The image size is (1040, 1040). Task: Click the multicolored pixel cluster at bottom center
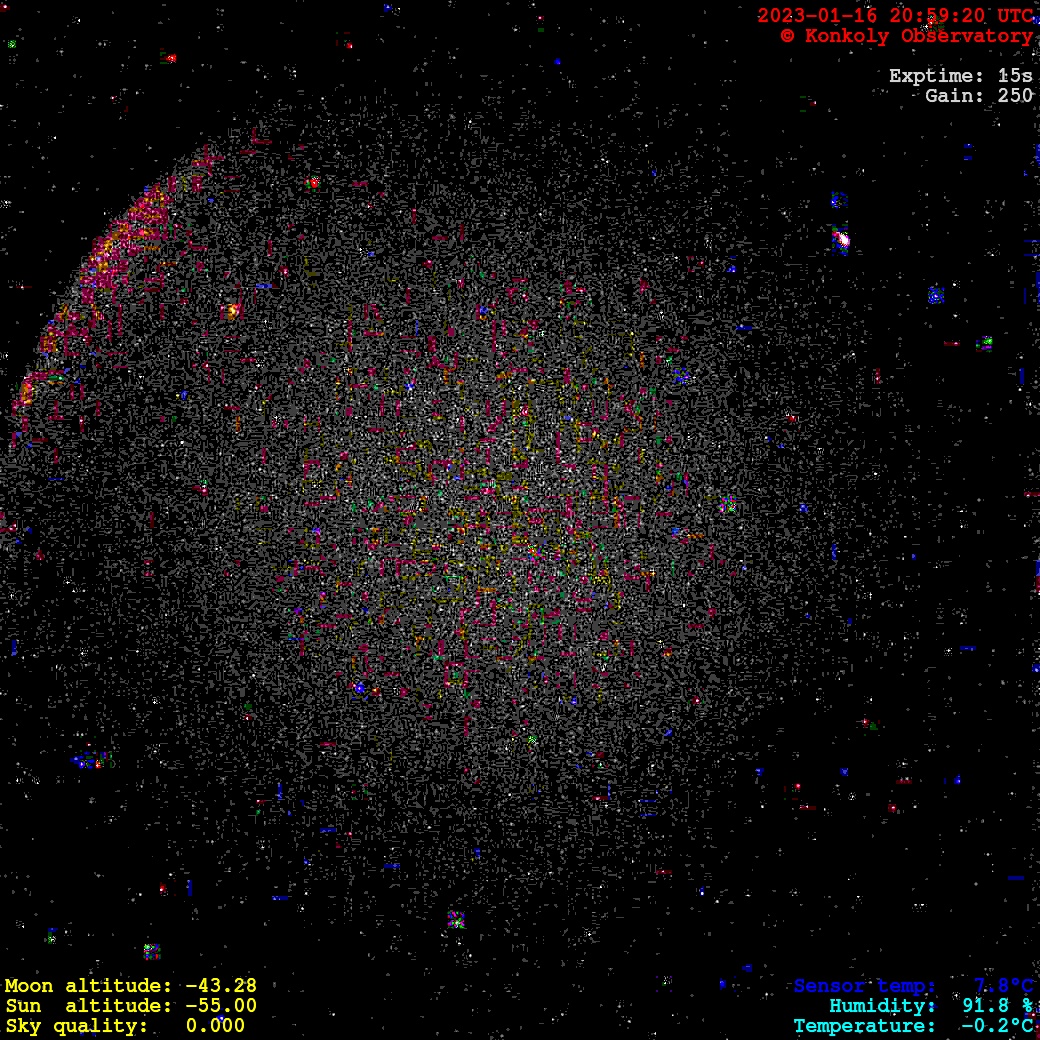point(456,919)
